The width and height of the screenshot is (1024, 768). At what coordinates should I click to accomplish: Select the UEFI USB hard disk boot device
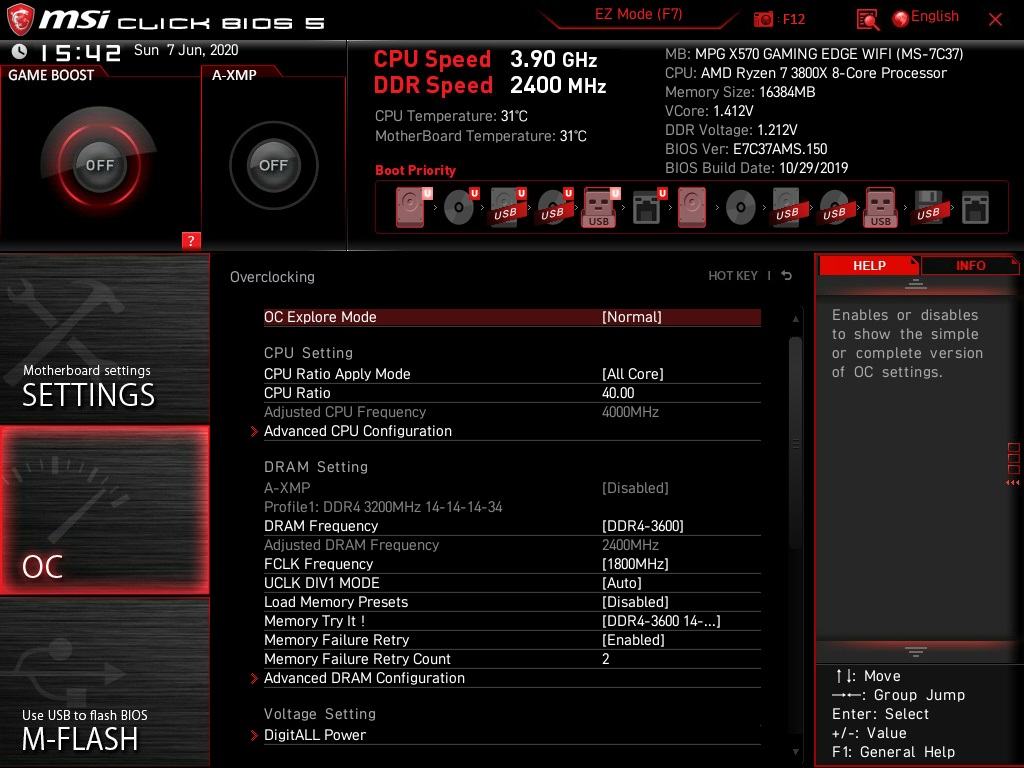pyautogui.click(x=507, y=207)
